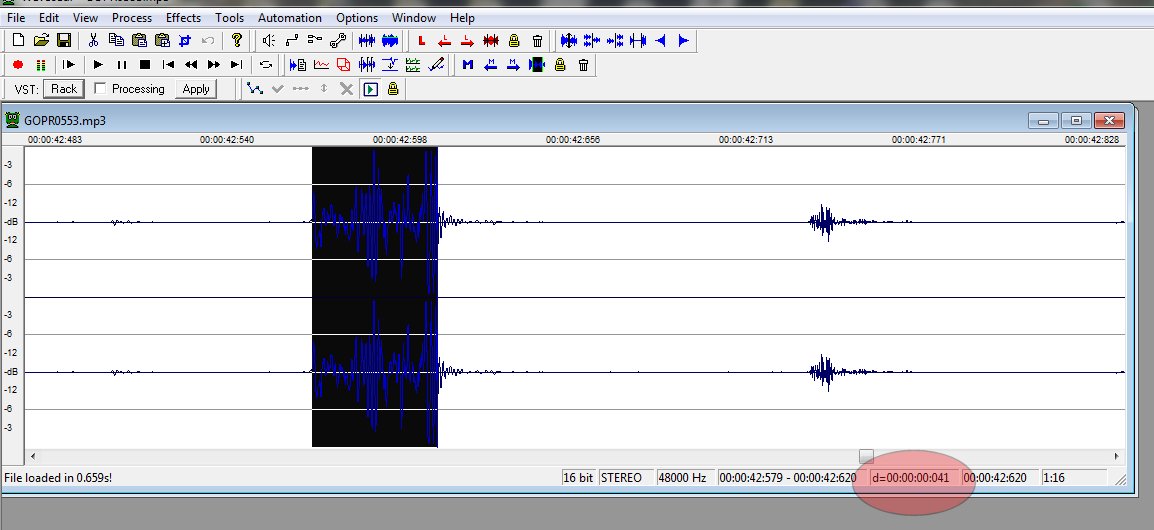Go to the next marker with the blue right M arrow
Viewport: 1154px width, 530px height.
coord(514,65)
